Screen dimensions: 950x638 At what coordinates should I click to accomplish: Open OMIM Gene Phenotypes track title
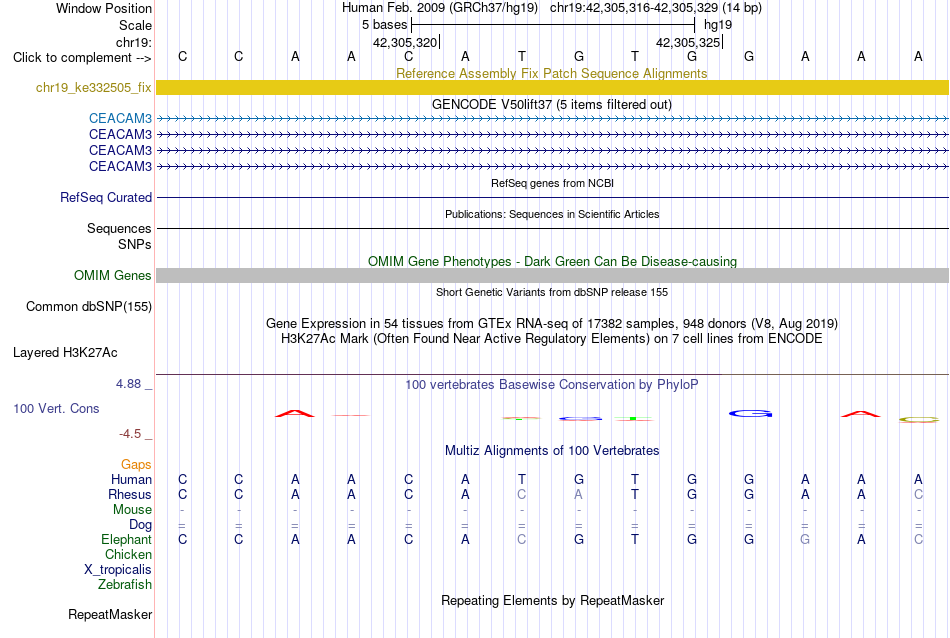pyautogui.click(x=552, y=261)
